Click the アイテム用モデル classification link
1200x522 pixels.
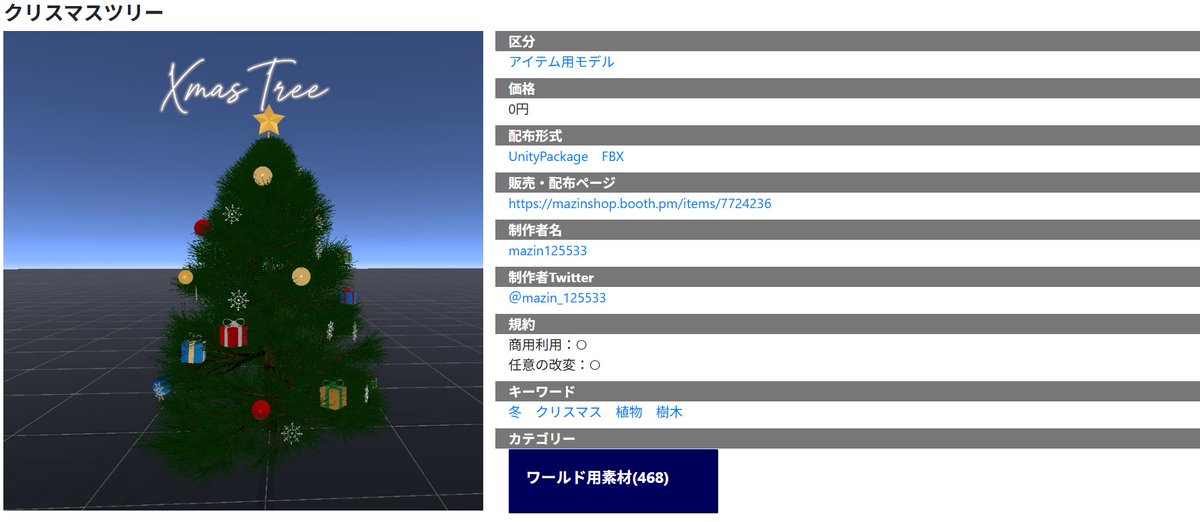561,62
